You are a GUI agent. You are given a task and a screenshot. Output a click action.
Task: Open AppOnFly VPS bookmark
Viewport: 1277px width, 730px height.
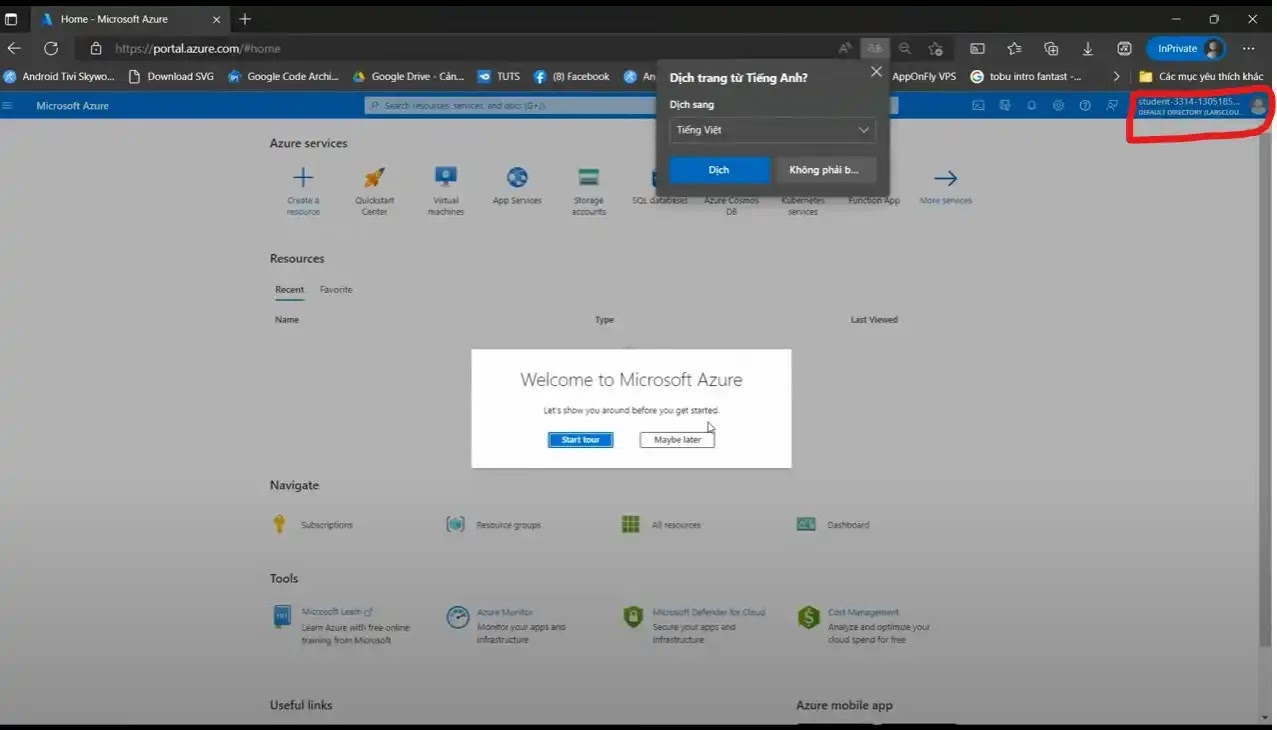pyautogui.click(x=924, y=76)
